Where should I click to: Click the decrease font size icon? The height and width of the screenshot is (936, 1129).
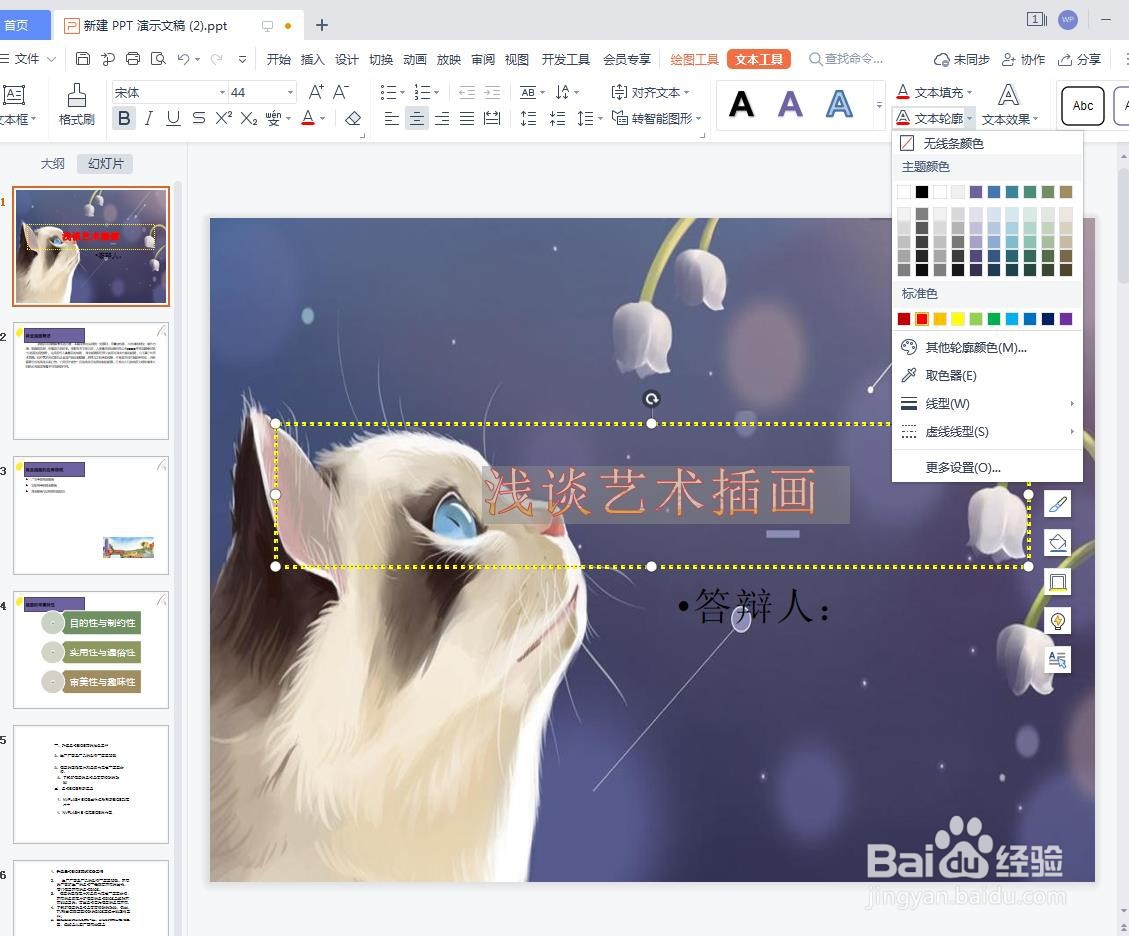[341, 91]
